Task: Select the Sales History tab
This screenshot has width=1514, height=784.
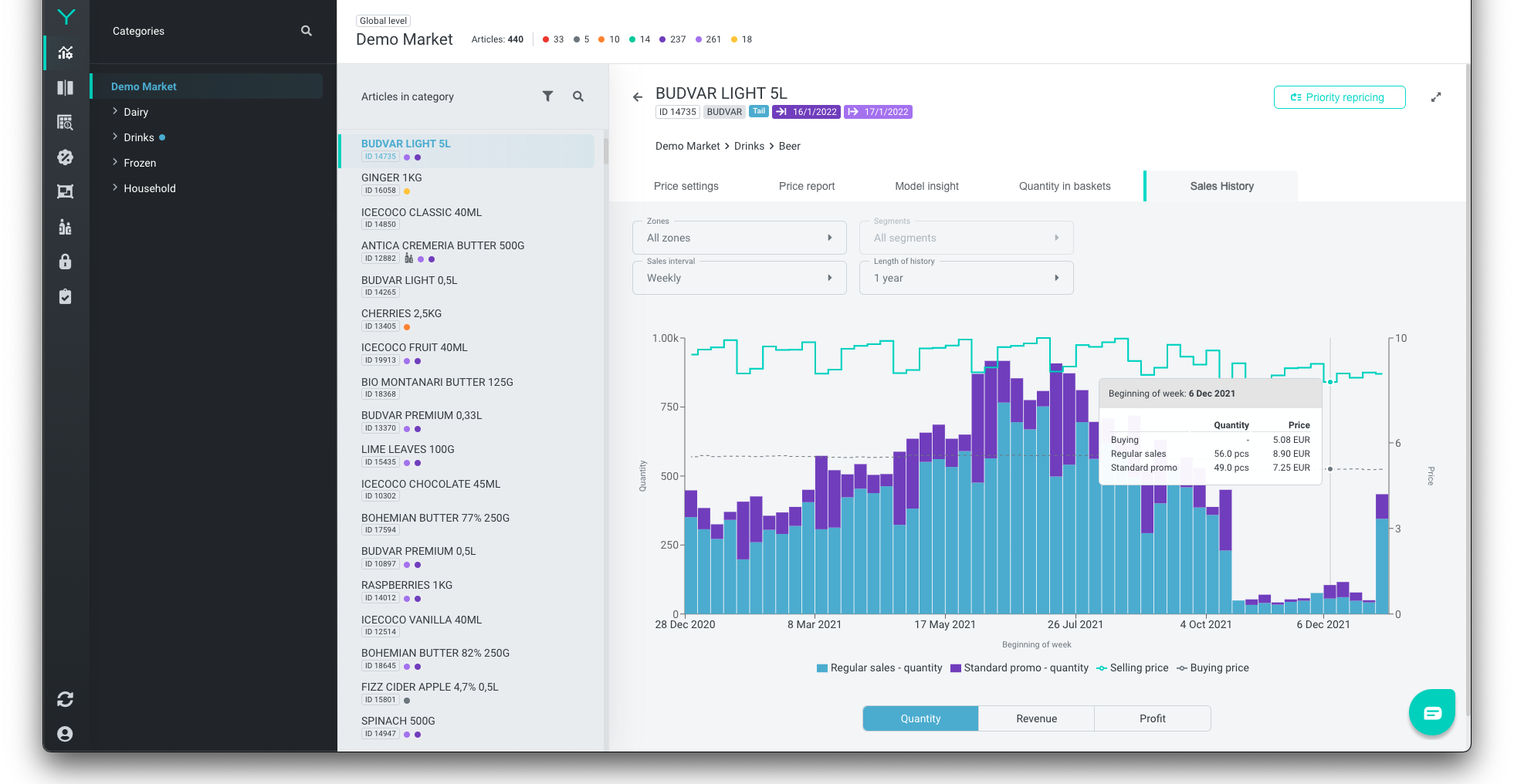Action: 1221,186
